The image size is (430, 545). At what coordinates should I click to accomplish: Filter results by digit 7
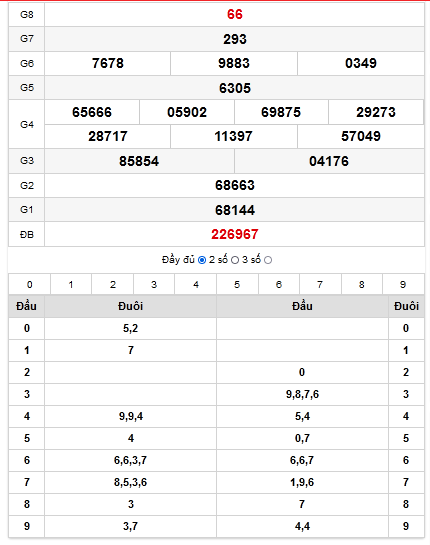[320, 285]
